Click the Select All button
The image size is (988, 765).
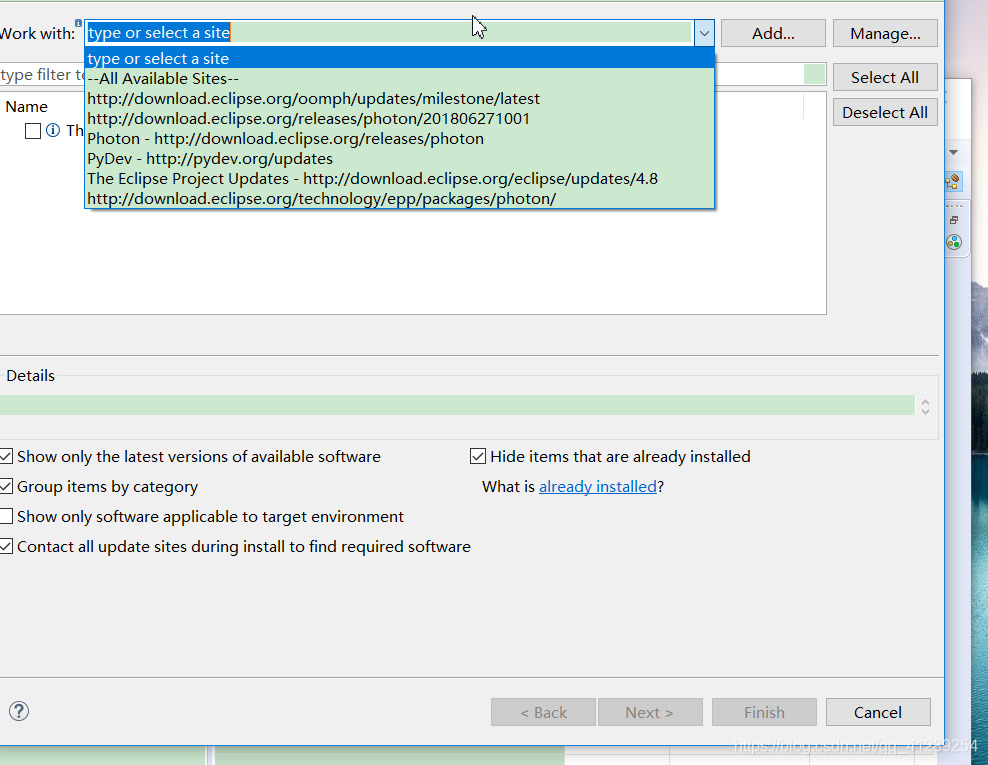(x=885, y=78)
